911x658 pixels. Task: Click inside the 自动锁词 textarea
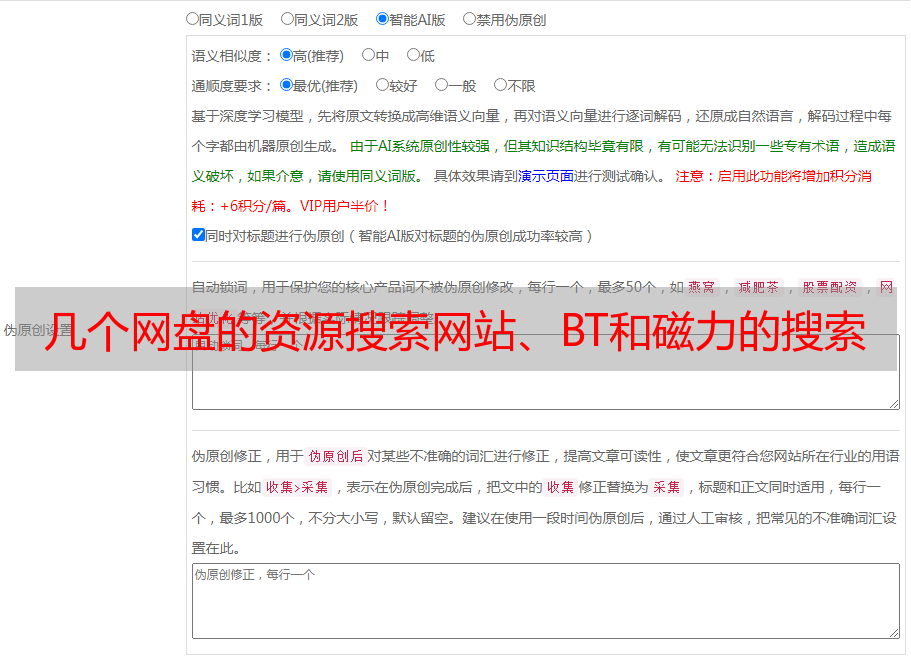click(x=546, y=372)
